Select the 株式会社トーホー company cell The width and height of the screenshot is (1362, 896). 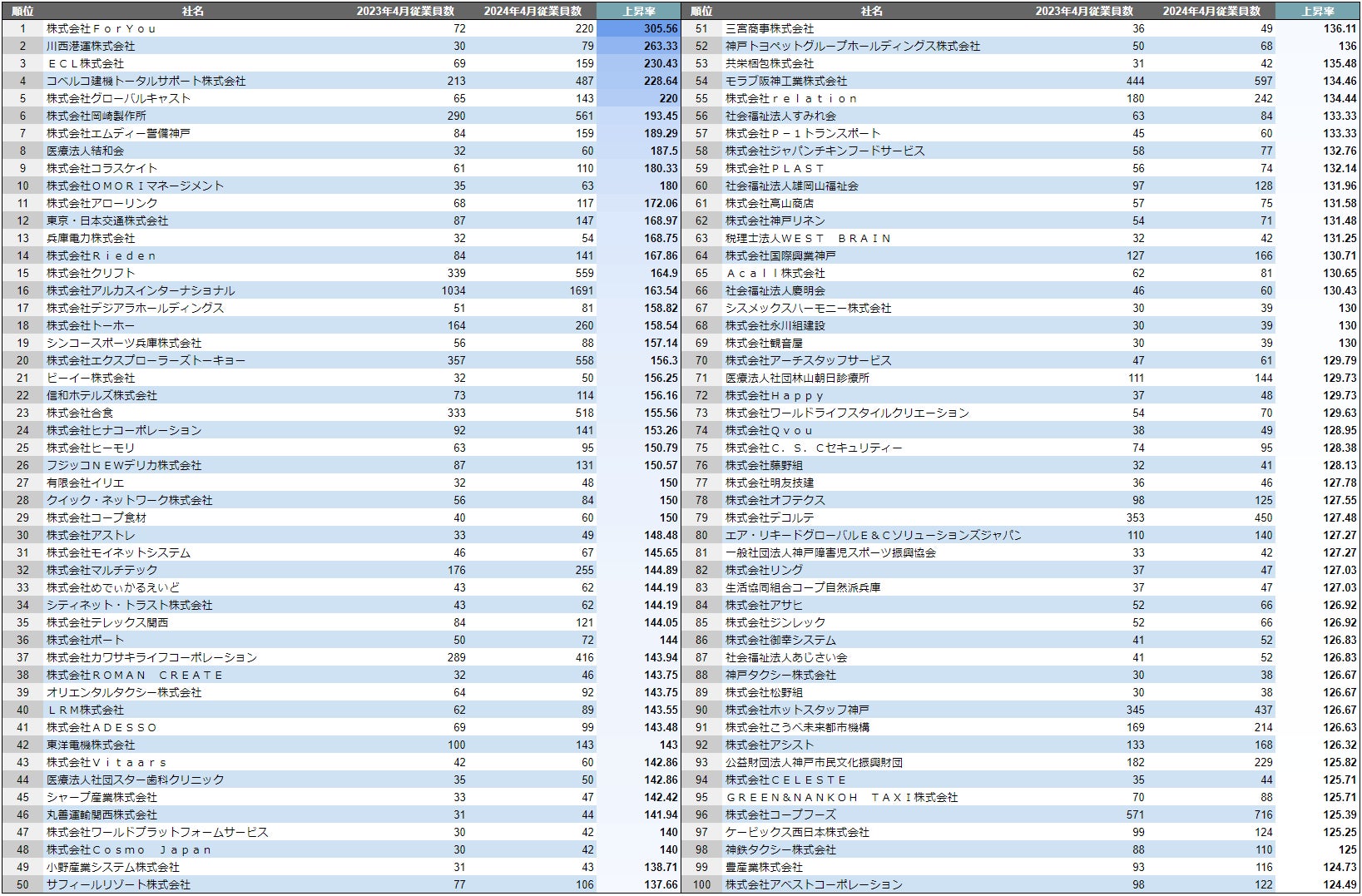click(x=91, y=325)
